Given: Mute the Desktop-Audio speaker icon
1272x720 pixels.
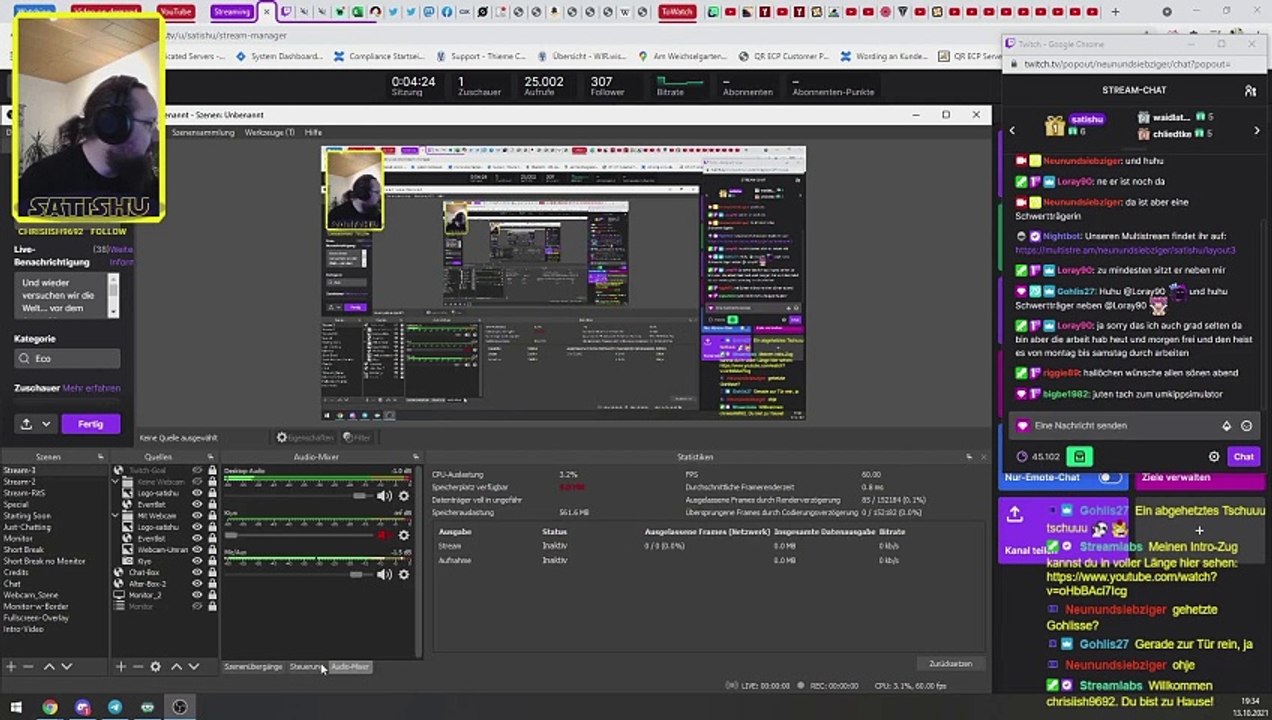Looking at the screenshot, I should coord(384,496).
